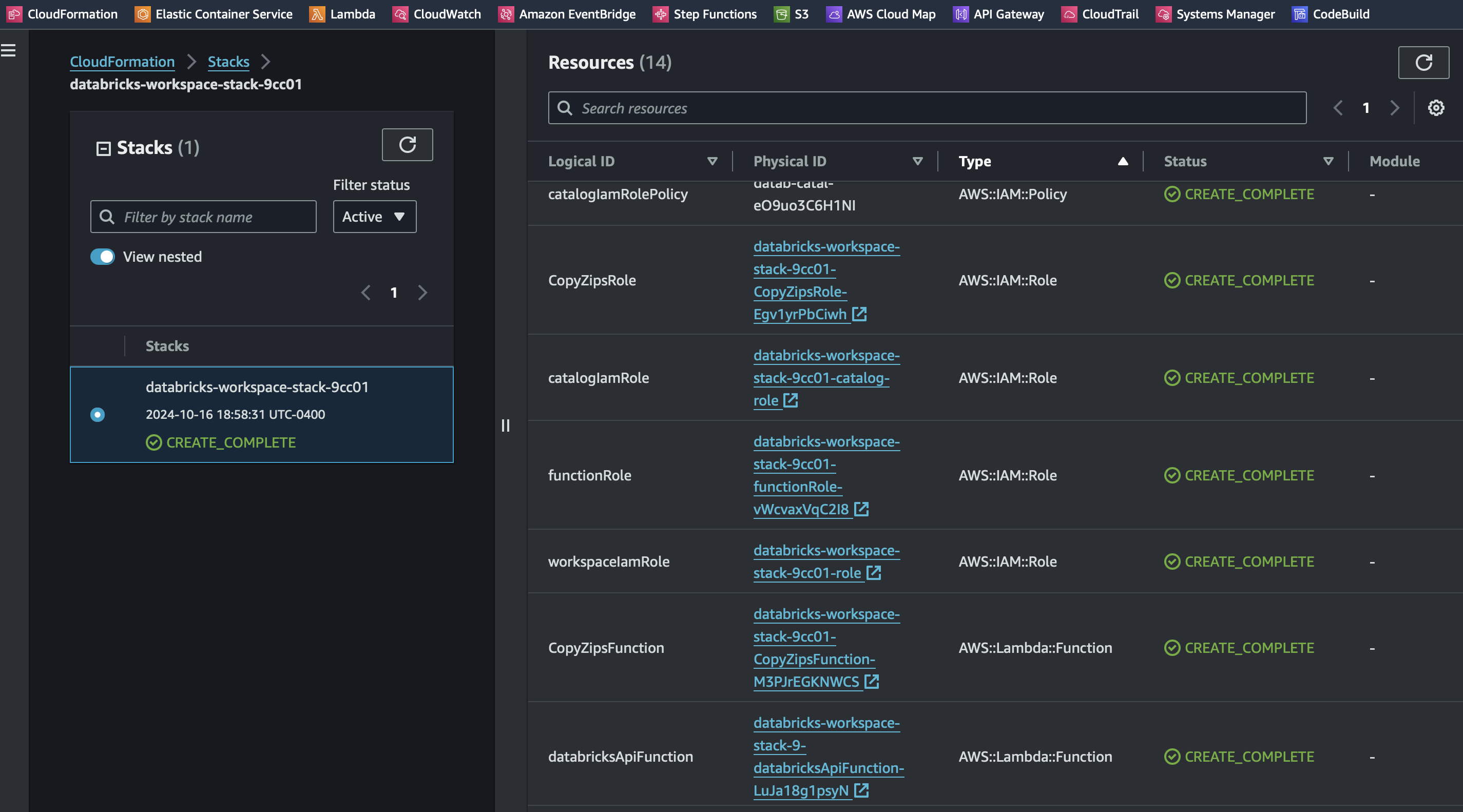This screenshot has height=812, width=1463.
Task: Select the databricks-workspace-stack-9cc01 stack name
Action: click(257, 387)
